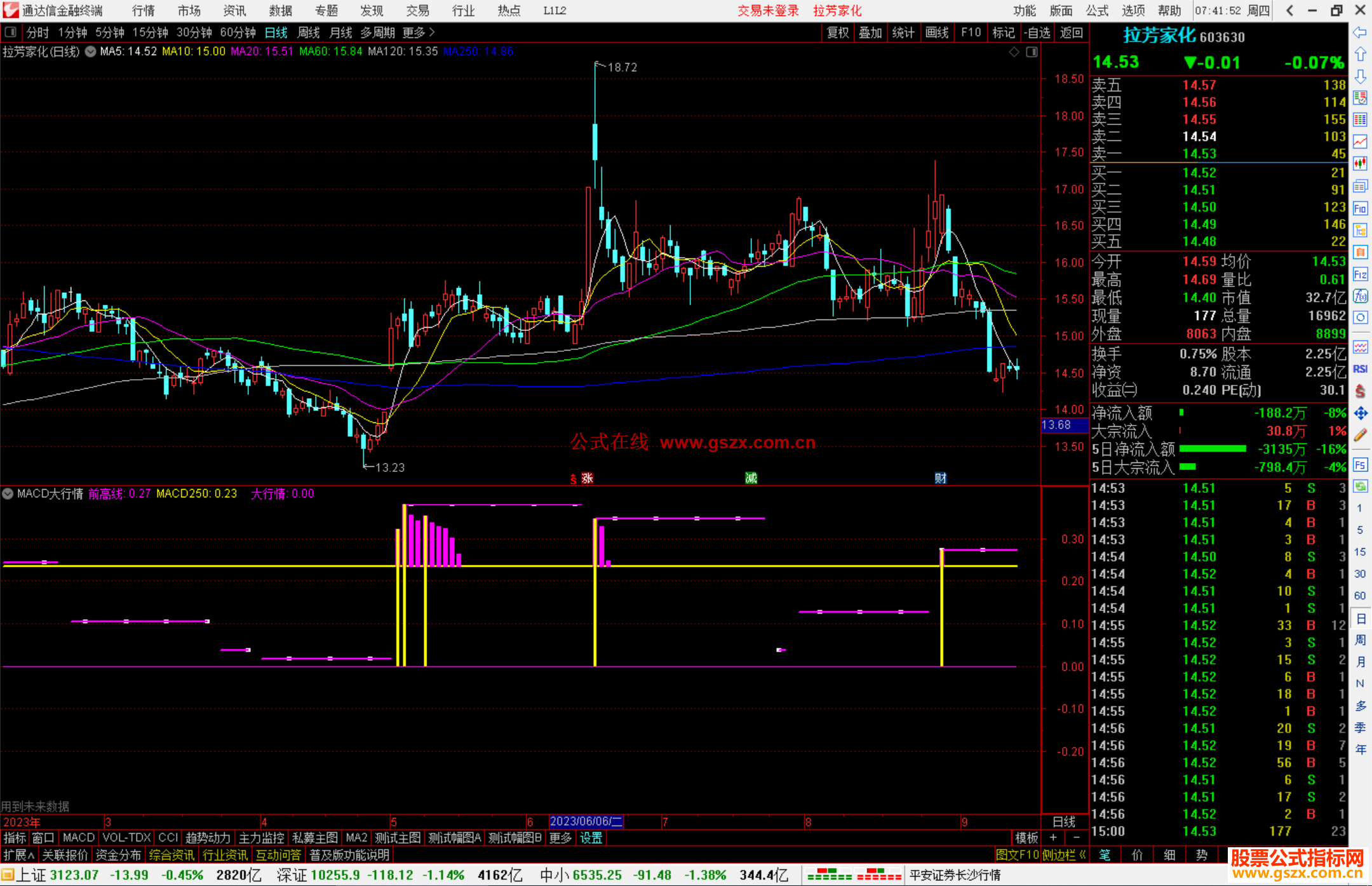
Task: Select yearly 年 period in right sidebar
Action: [x=1361, y=749]
